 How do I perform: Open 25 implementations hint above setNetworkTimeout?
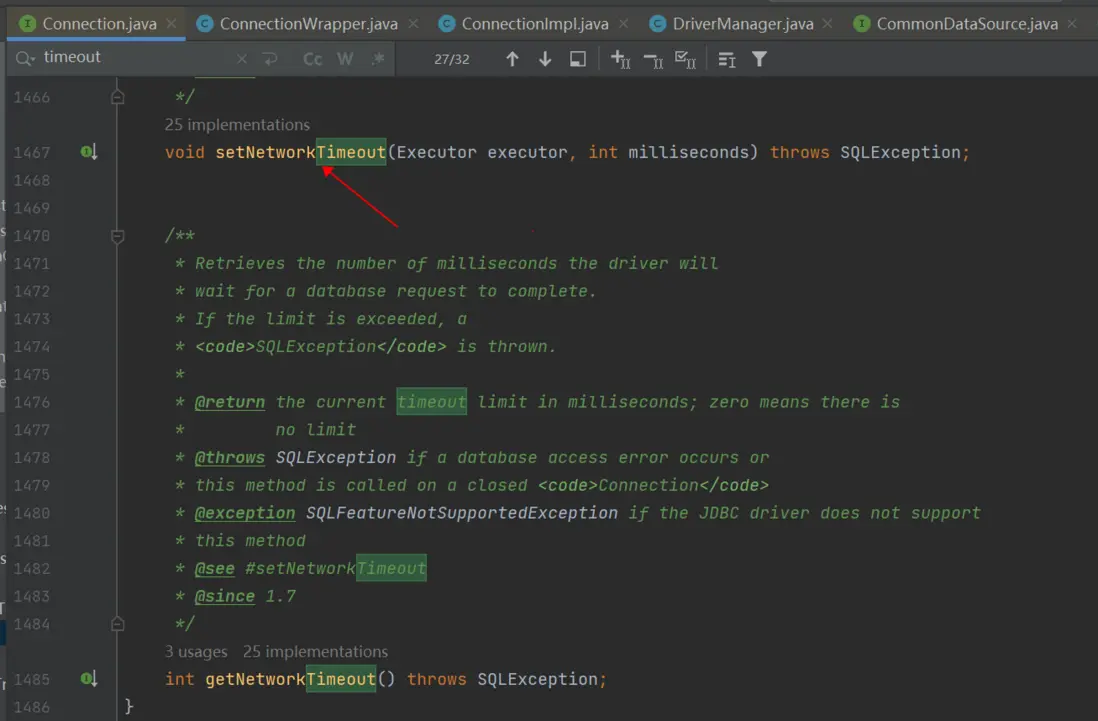[x=237, y=125]
